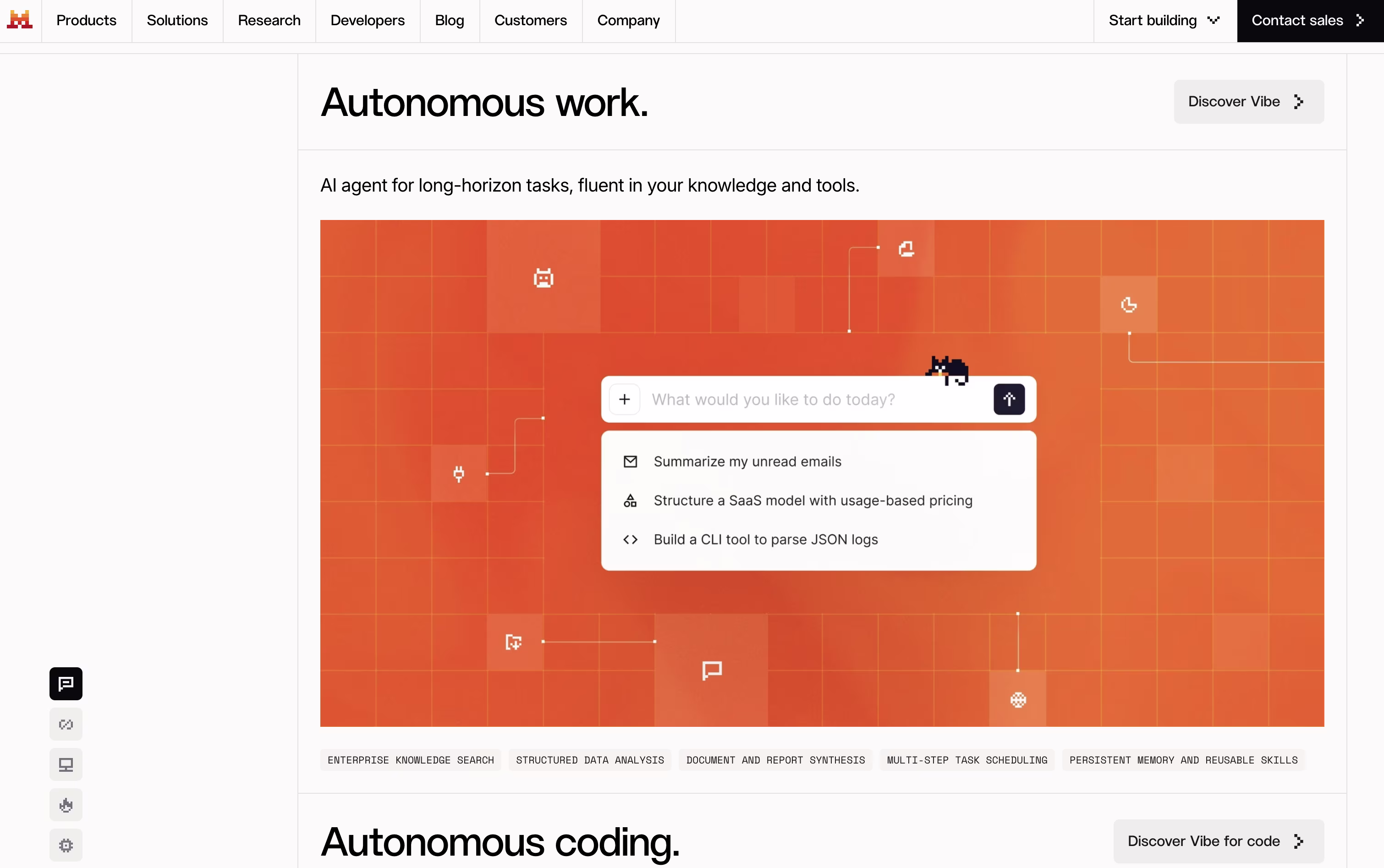Click the envelope icon beside Summarize emails
The image size is (1384, 868).
point(630,461)
